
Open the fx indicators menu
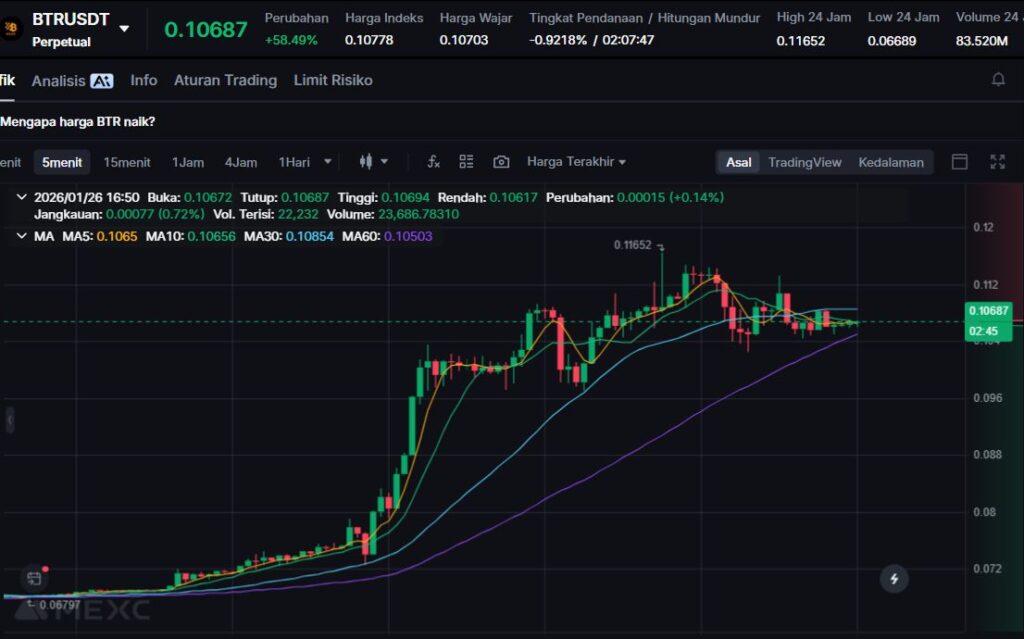(x=433, y=162)
